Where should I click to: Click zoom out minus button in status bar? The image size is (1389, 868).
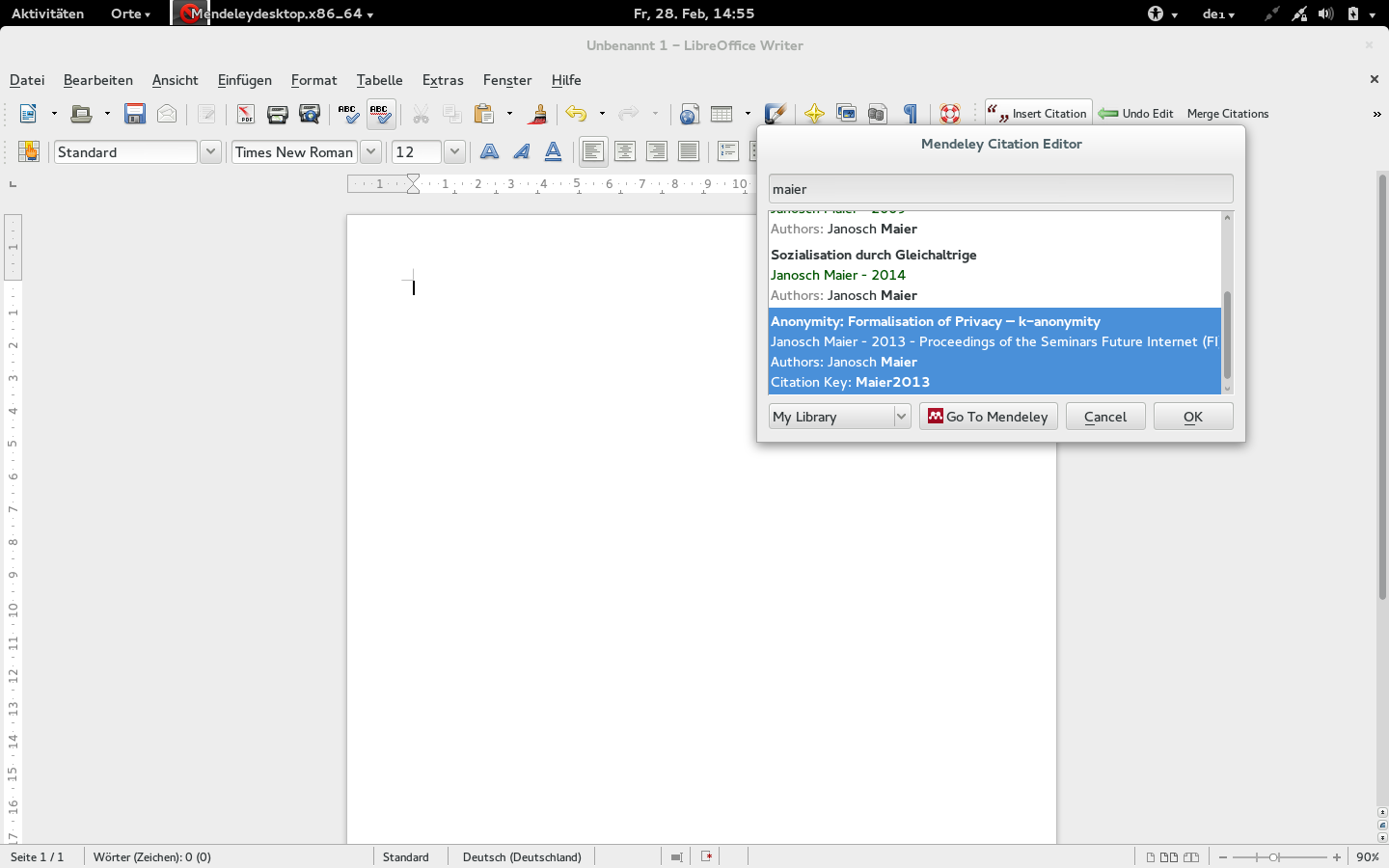[x=1223, y=856]
